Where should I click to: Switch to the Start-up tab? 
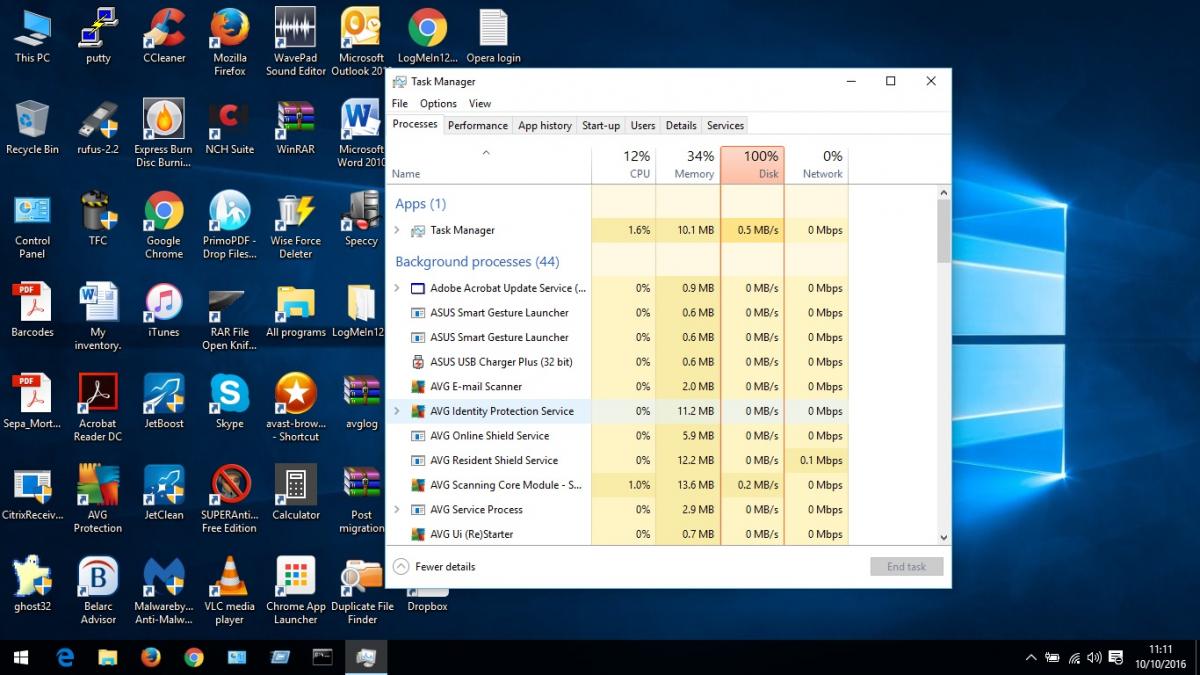(x=601, y=126)
